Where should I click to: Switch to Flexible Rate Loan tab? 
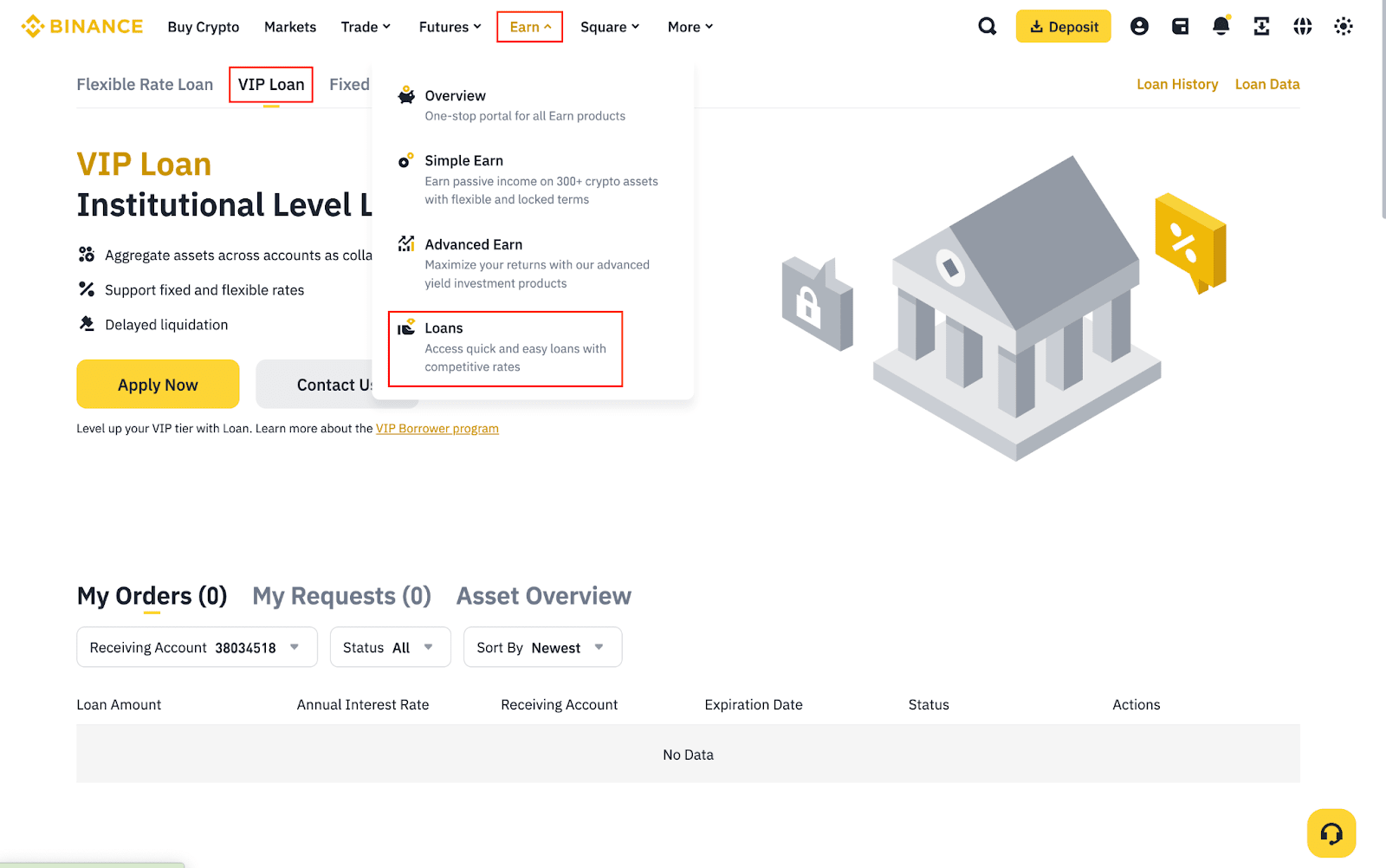(145, 85)
